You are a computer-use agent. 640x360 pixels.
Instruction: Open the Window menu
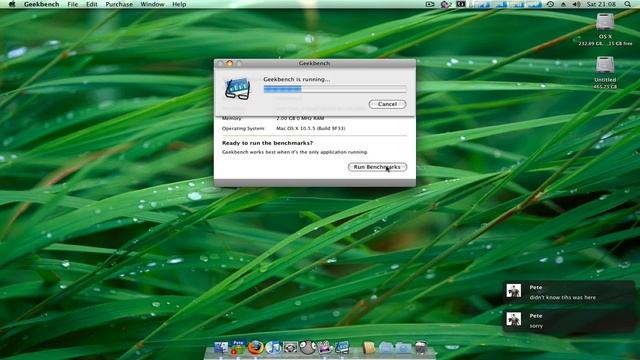152,4
